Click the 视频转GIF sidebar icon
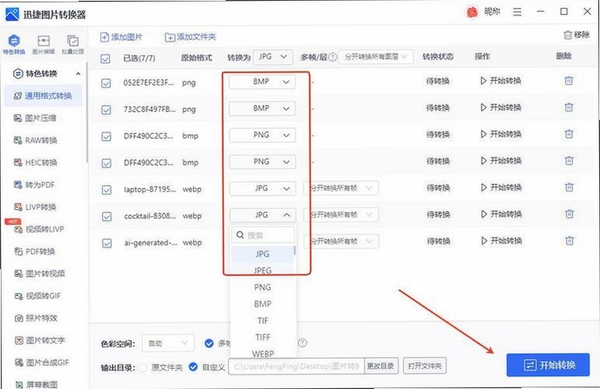This screenshot has width=600, height=389. pyautogui.click(x=18, y=296)
